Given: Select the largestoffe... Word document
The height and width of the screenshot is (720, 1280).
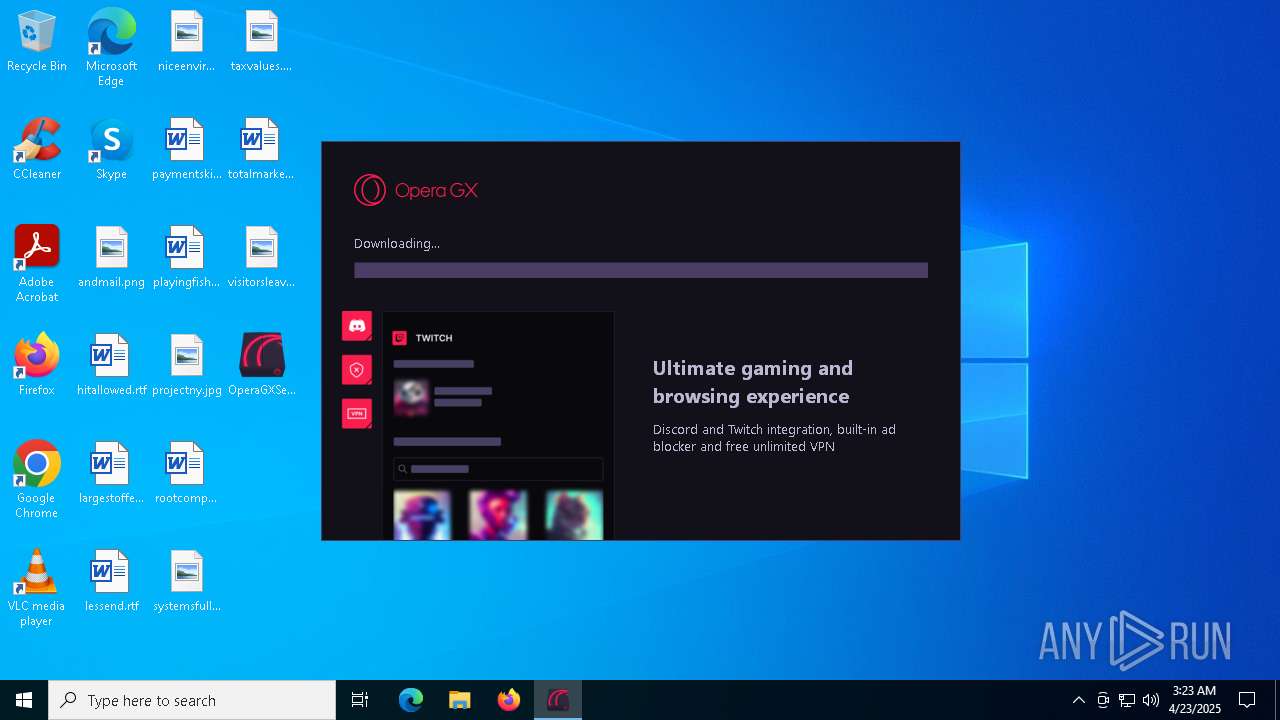Looking at the screenshot, I should click(x=111, y=474).
